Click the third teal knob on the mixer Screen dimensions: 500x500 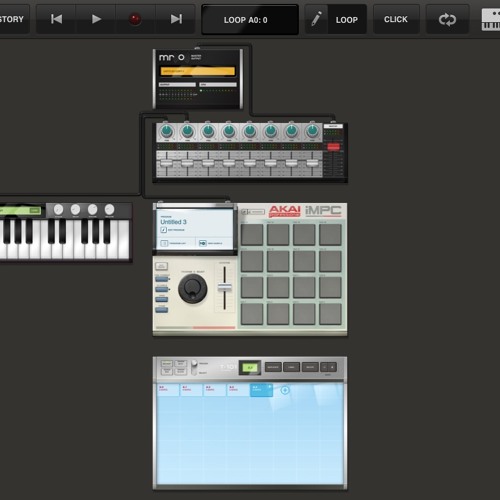[x=208, y=131]
